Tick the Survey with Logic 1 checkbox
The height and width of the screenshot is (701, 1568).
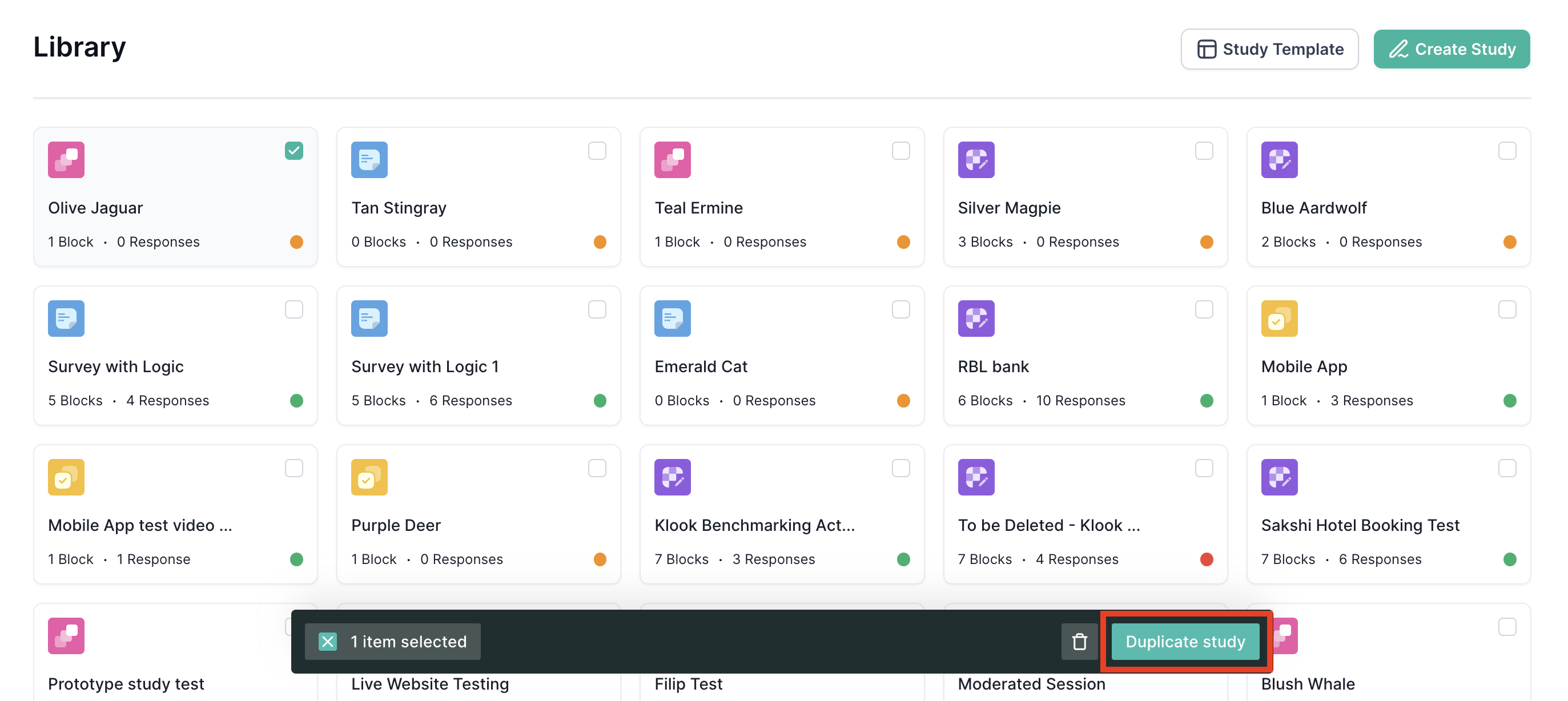[x=597, y=309]
